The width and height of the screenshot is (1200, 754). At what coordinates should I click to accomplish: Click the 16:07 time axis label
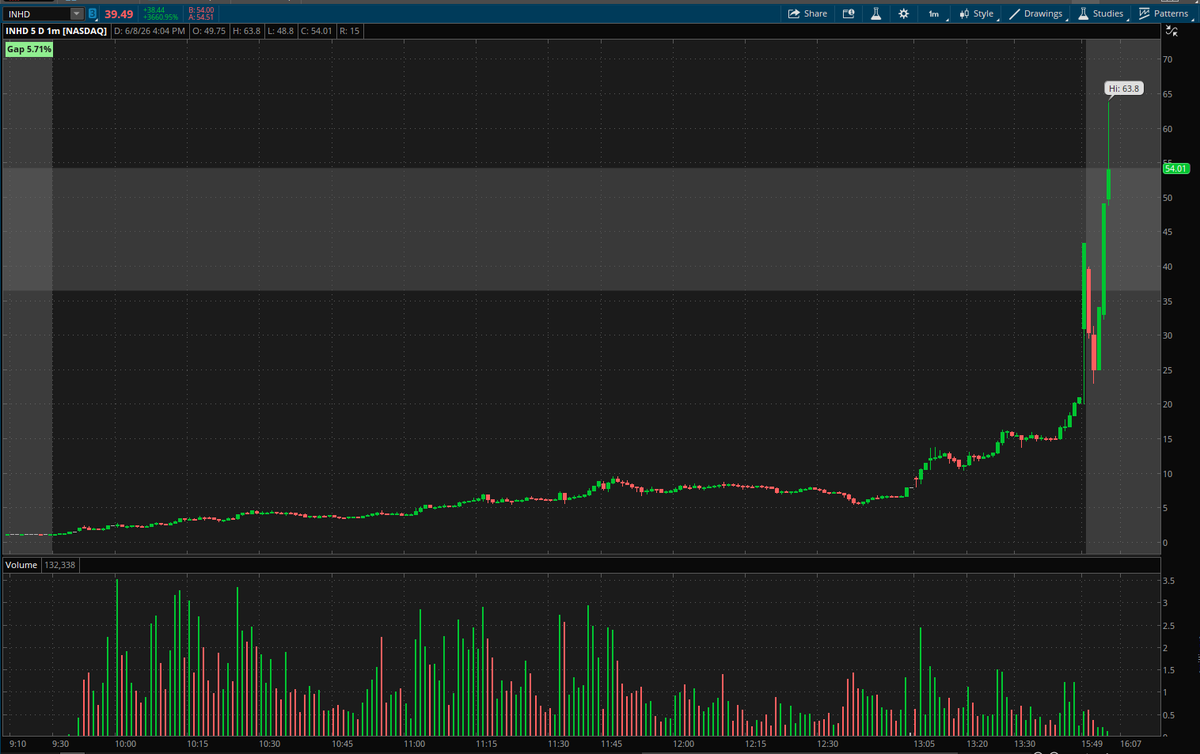[1132, 744]
